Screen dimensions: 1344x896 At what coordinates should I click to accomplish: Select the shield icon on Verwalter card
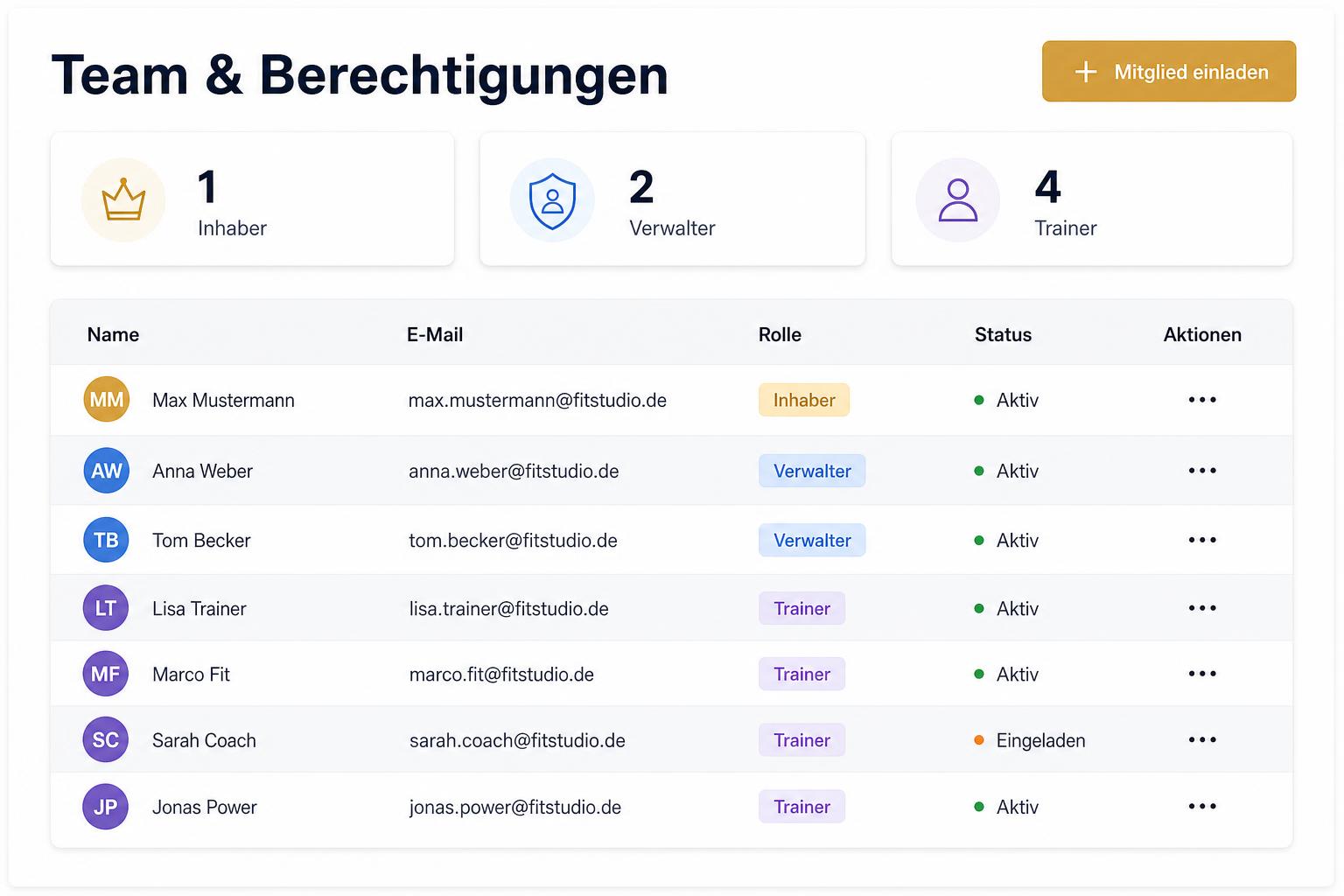click(552, 200)
